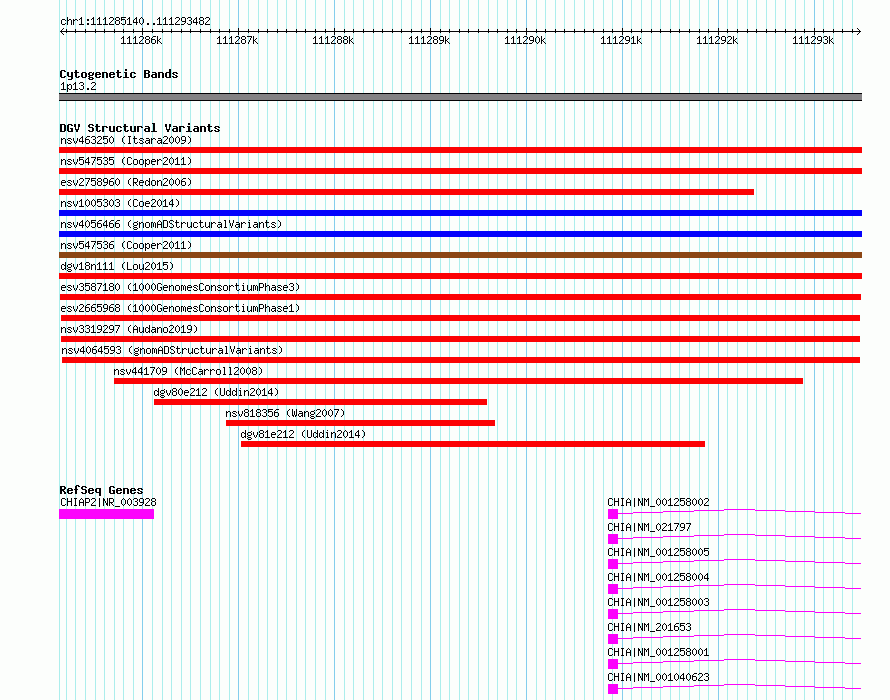Screen dimensions: 890x700
Task: Click dgv18n111 (Lou2015) variant label
Action: coord(117,266)
